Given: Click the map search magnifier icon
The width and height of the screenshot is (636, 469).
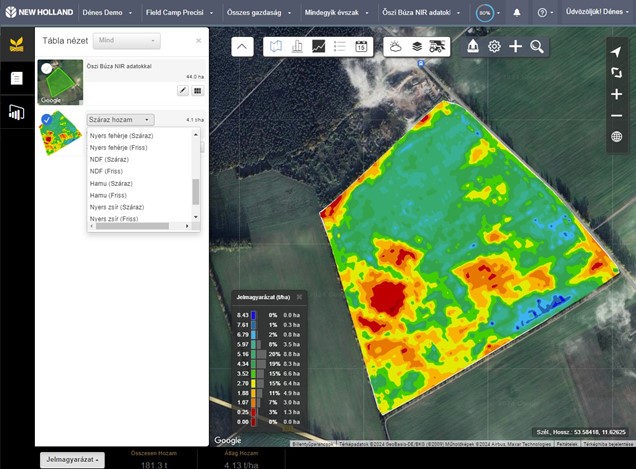Looking at the screenshot, I should click(537, 47).
